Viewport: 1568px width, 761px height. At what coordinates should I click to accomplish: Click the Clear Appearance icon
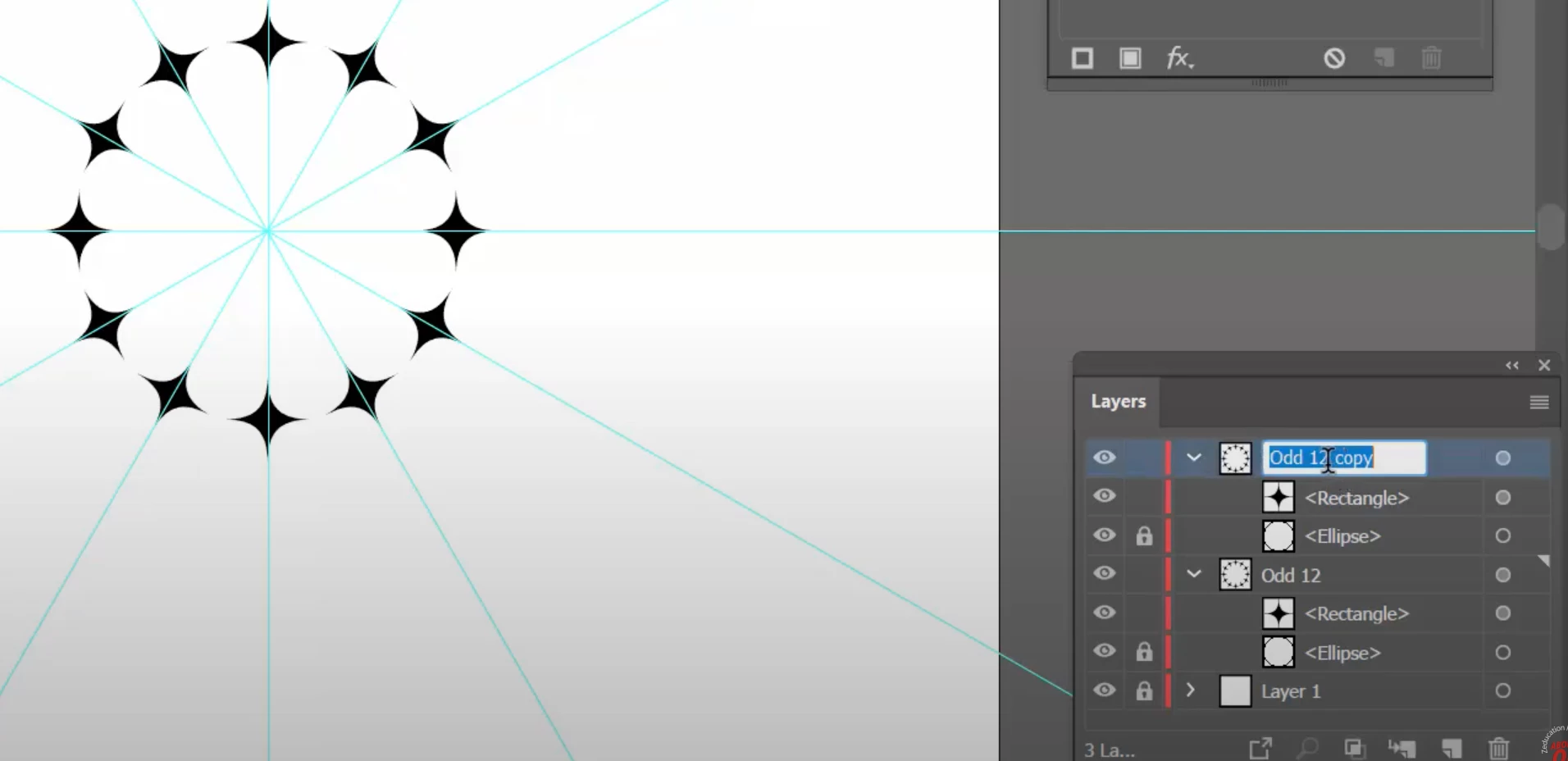(1334, 58)
